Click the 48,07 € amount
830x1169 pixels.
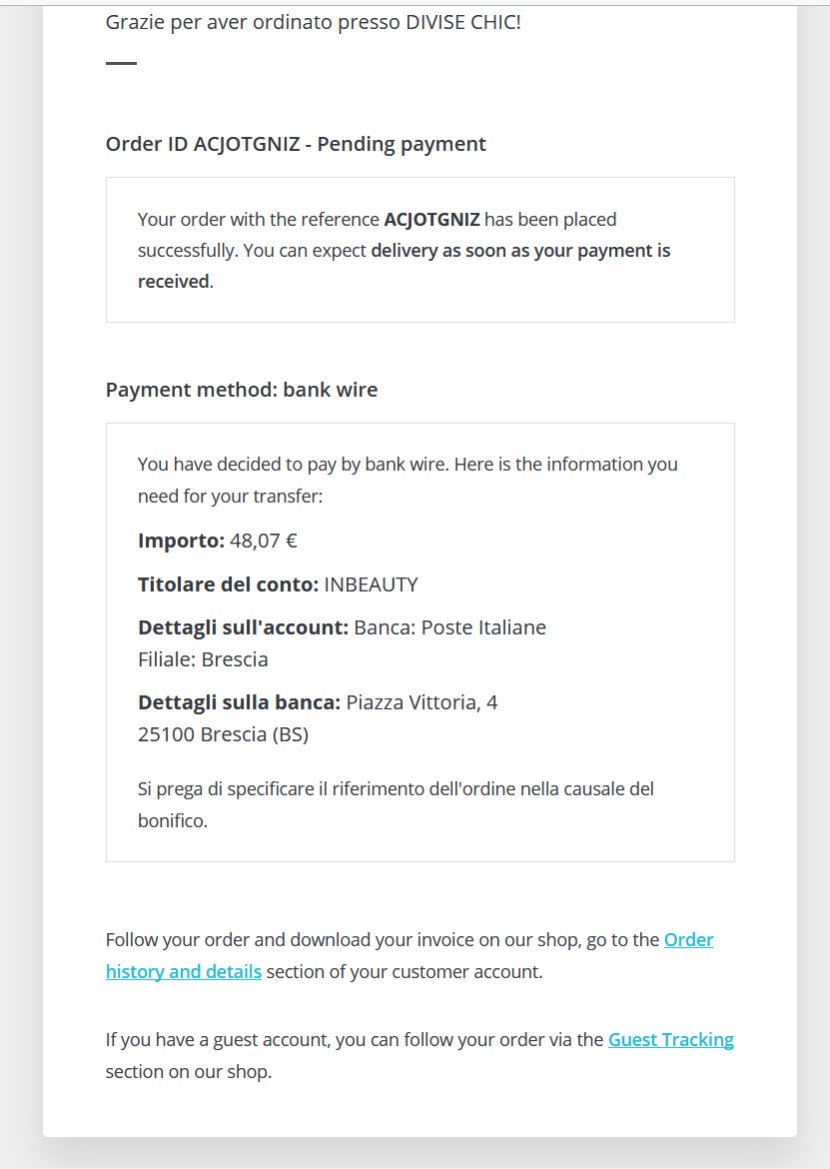click(x=264, y=541)
